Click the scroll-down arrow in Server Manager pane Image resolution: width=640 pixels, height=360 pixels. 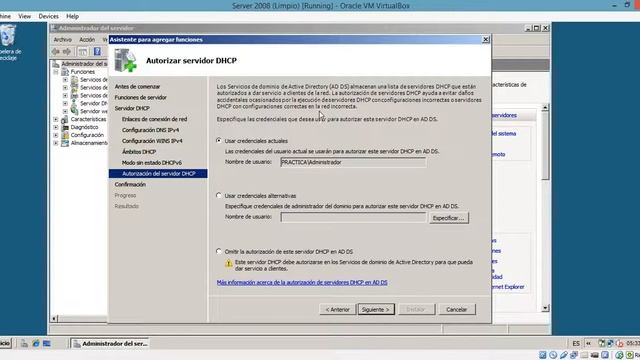(545, 308)
